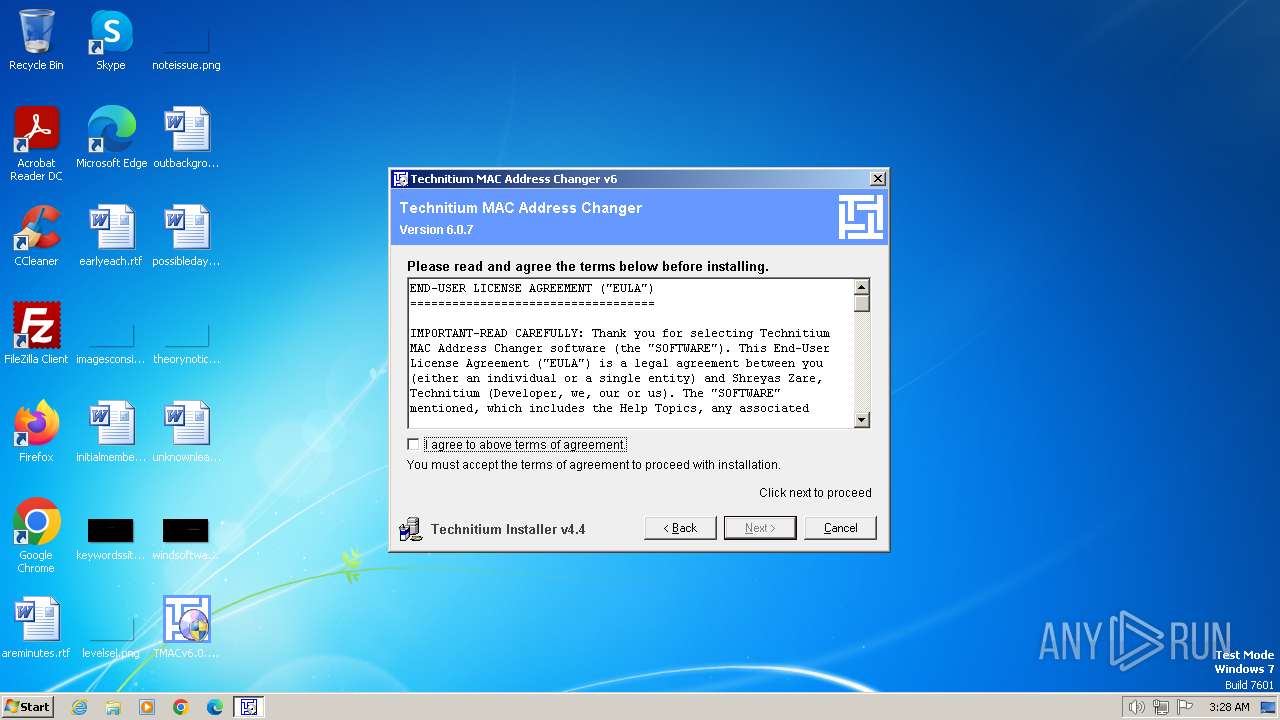Screen dimensions: 1280x720
Task: Select Acrobat Reader DC shortcut
Action: 36,144
